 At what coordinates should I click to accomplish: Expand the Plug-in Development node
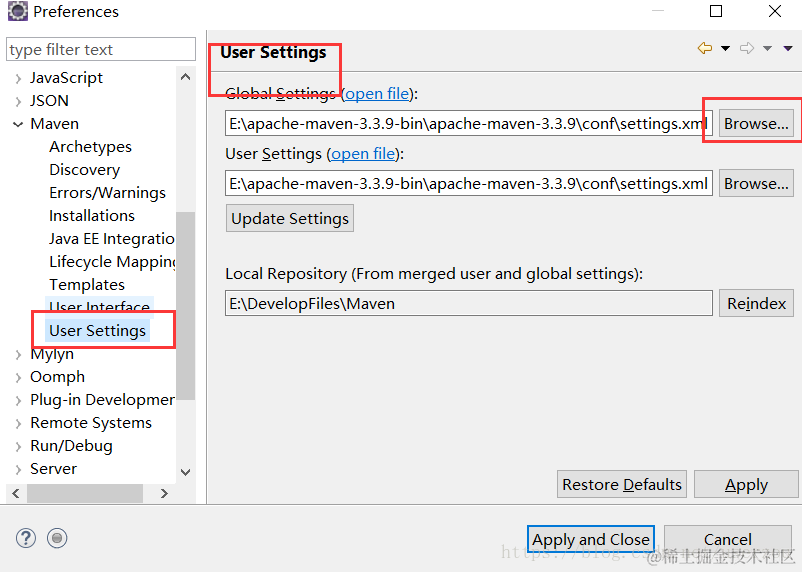coord(18,401)
